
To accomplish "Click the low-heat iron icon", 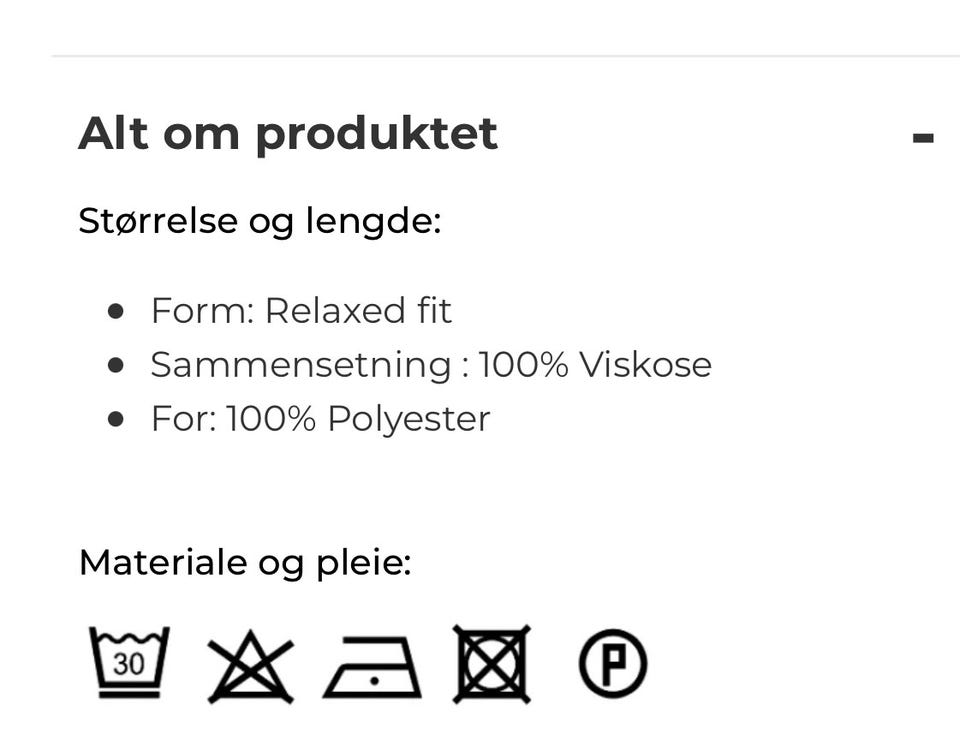I will (x=372, y=667).
